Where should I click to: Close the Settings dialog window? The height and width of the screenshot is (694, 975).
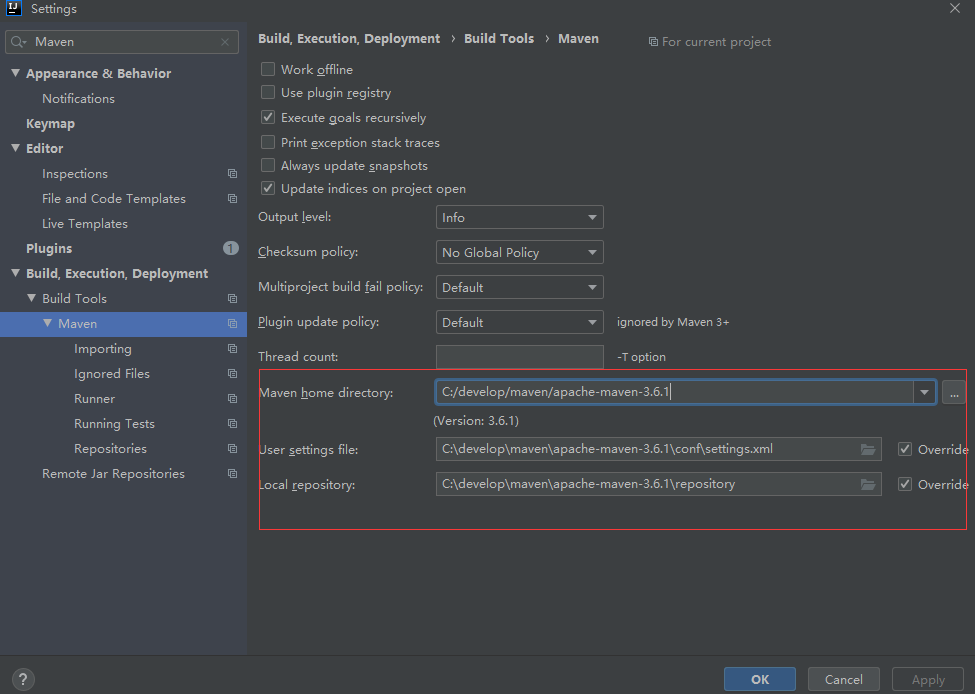click(x=955, y=8)
